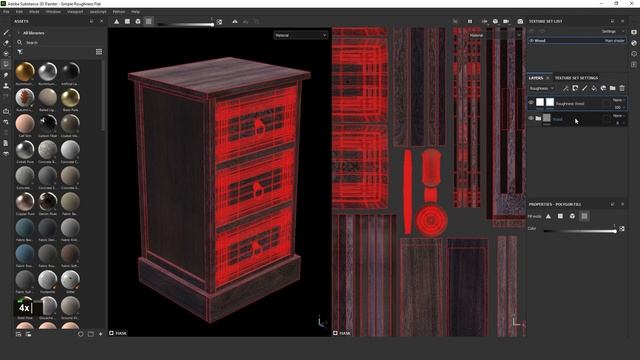Toggle the 2D viewport MASK checkbox

pos(335,333)
